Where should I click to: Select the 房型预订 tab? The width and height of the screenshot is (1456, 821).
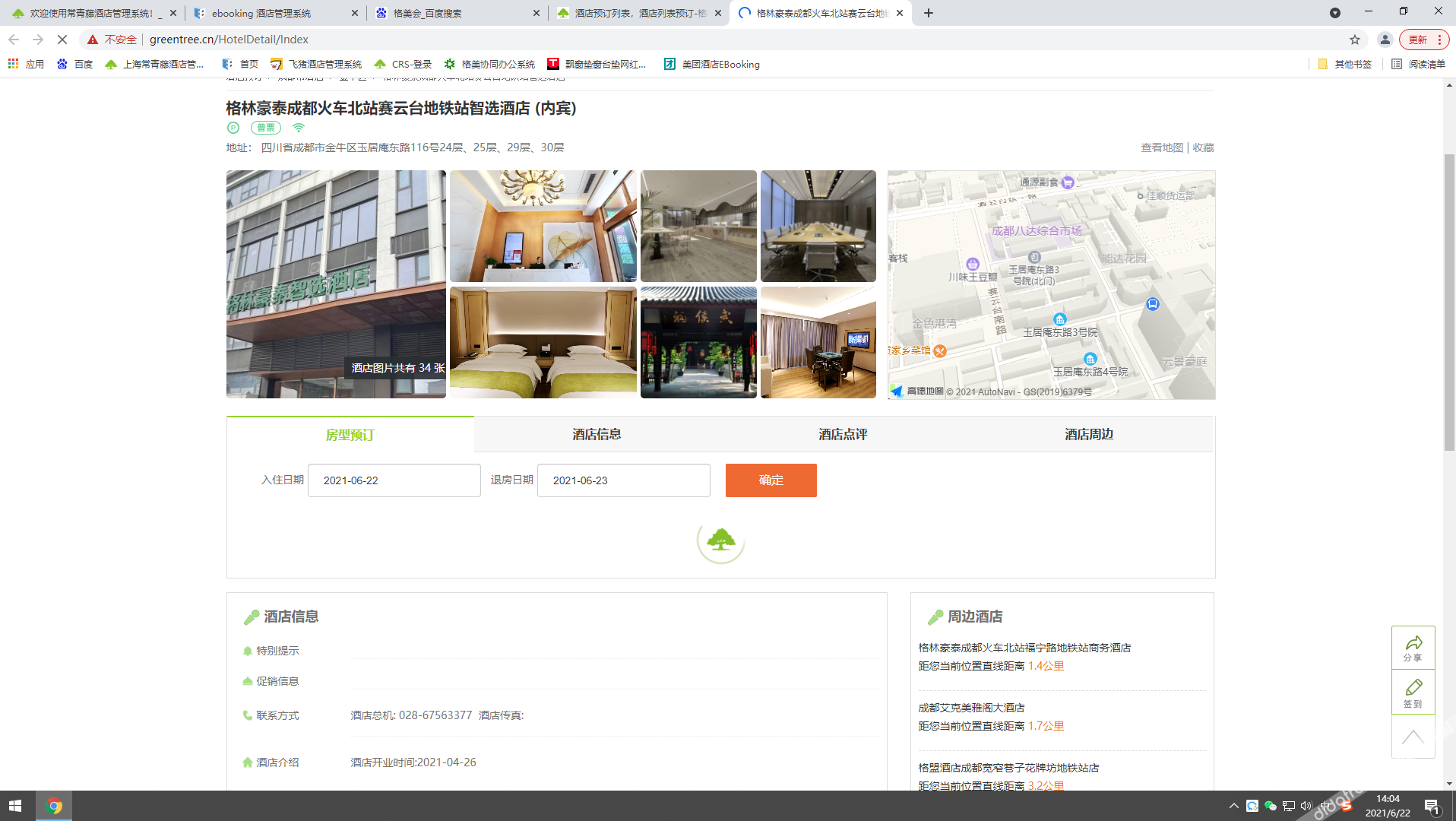[x=350, y=435]
